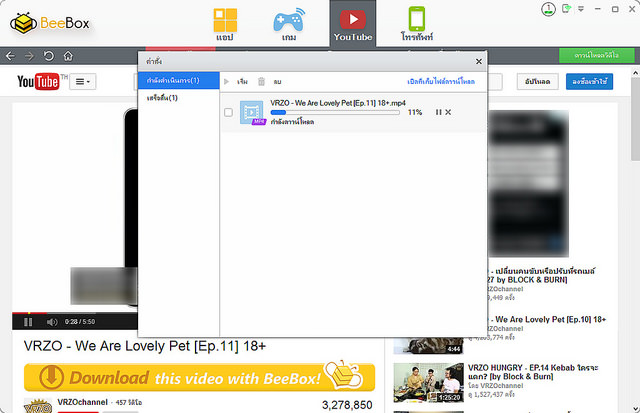Open the Phone tab with green phone icon
The width and height of the screenshot is (640, 413).
[417, 24]
